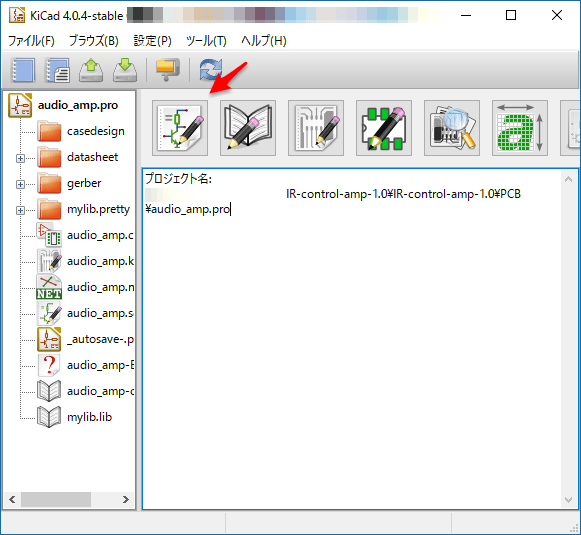
Task: Select the mylib.lib library file
Action: (89, 417)
